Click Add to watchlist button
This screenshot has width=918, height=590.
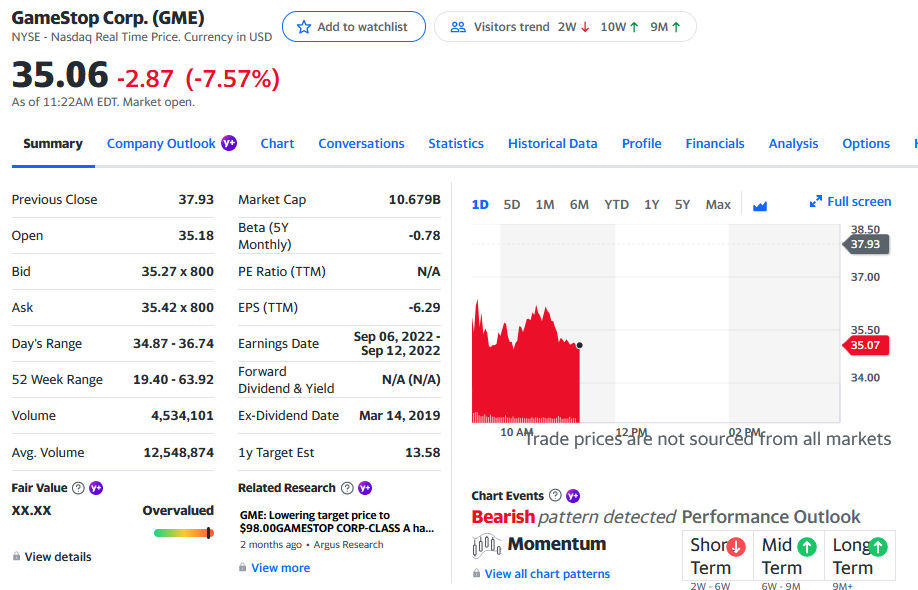pos(354,27)
